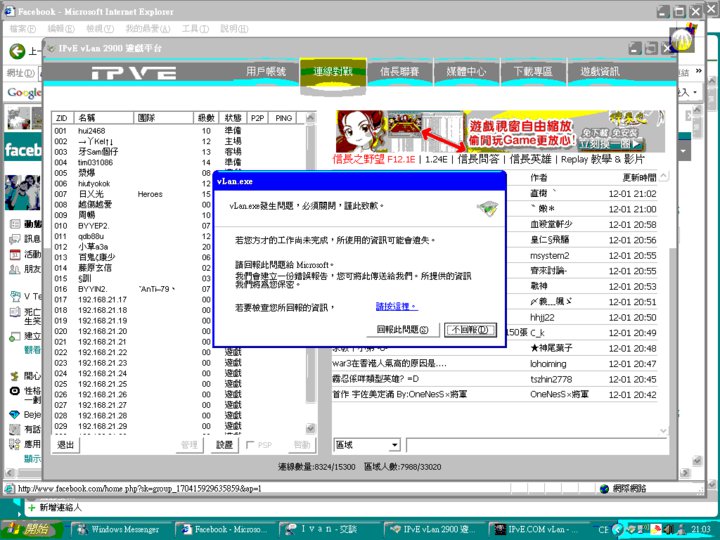Image resolution: width=720 pixels, height=540 pixels.
Task: Sort the player list by the P2P column
Action: click(x=258, y=118)
